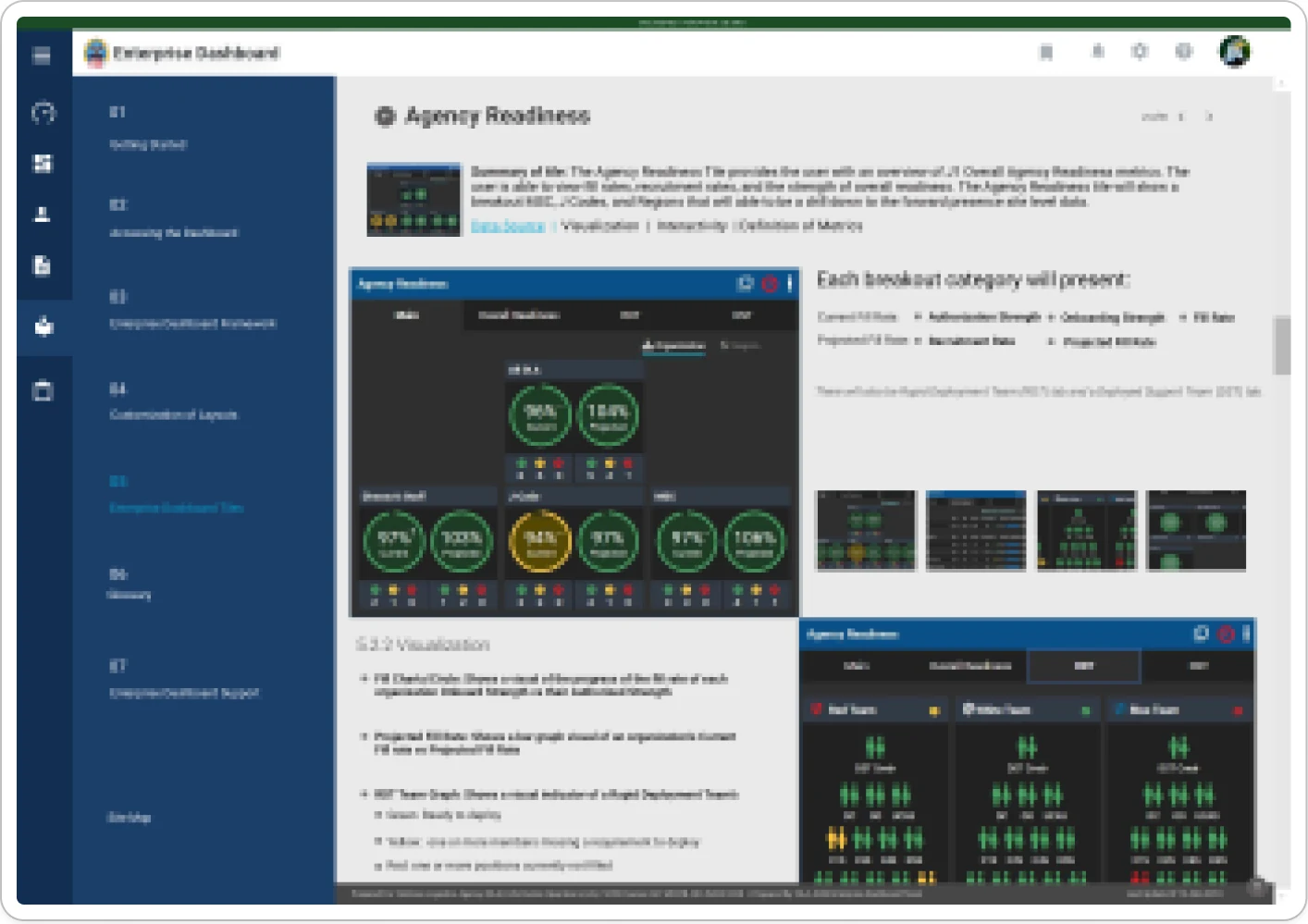The height and width of the screenshot is (924, 1308).
Task: Follow the Data Source link
Action: [x=508, y=226]
